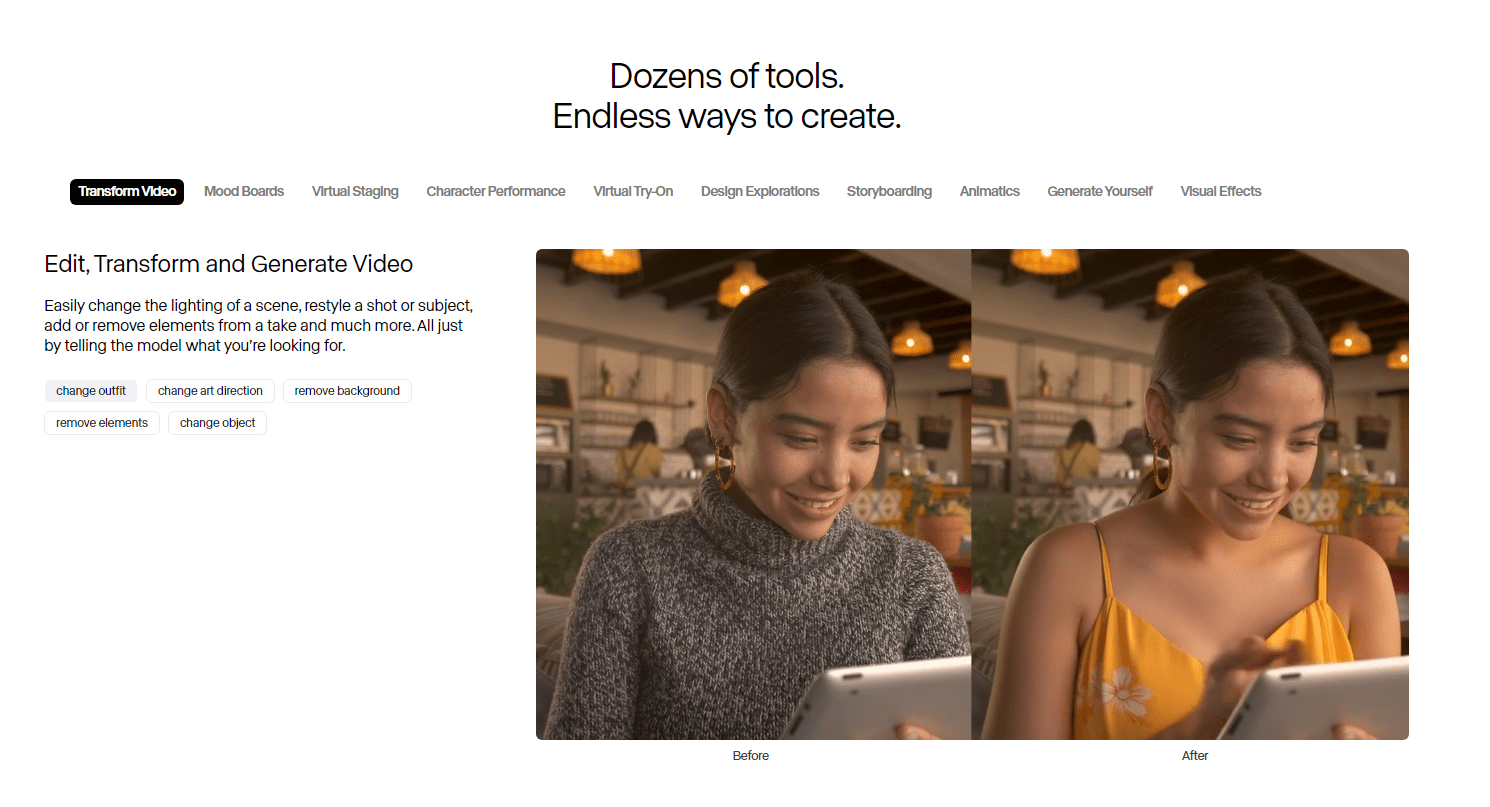Select the Transform Video tab
The width and height of the screenshot is (1490, 807).
pos(127,191)
